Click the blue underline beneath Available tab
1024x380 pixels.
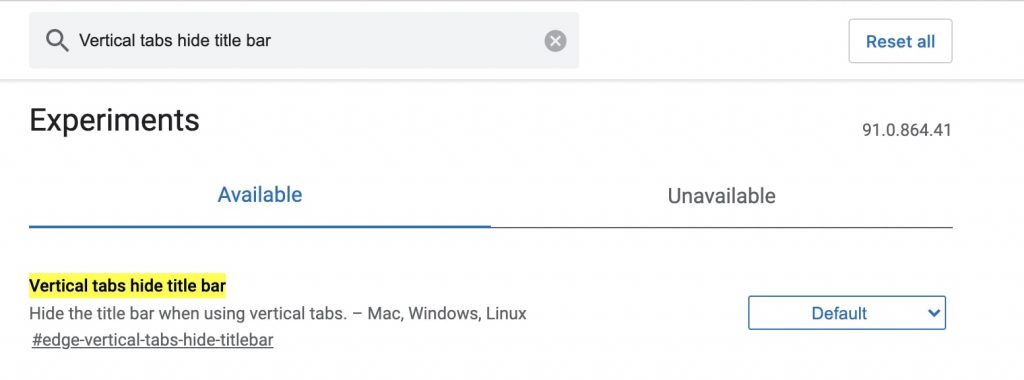pyautogui.click(x=260, y=226)
